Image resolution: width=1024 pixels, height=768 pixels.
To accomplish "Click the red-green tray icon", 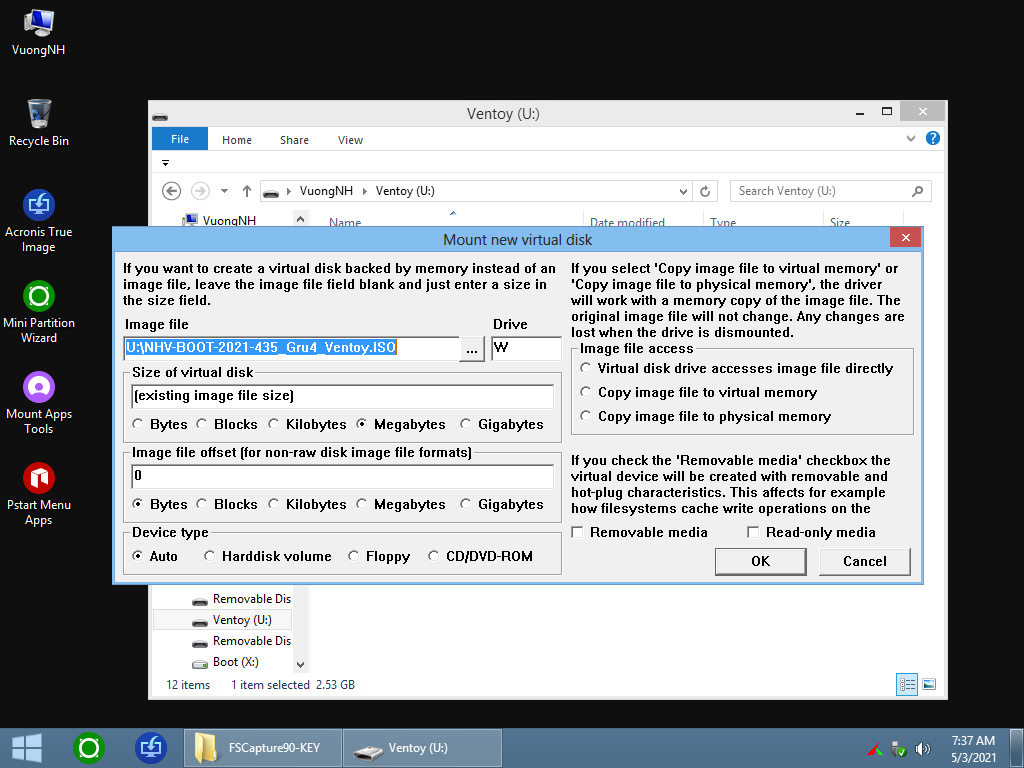I will pos(875,749).
